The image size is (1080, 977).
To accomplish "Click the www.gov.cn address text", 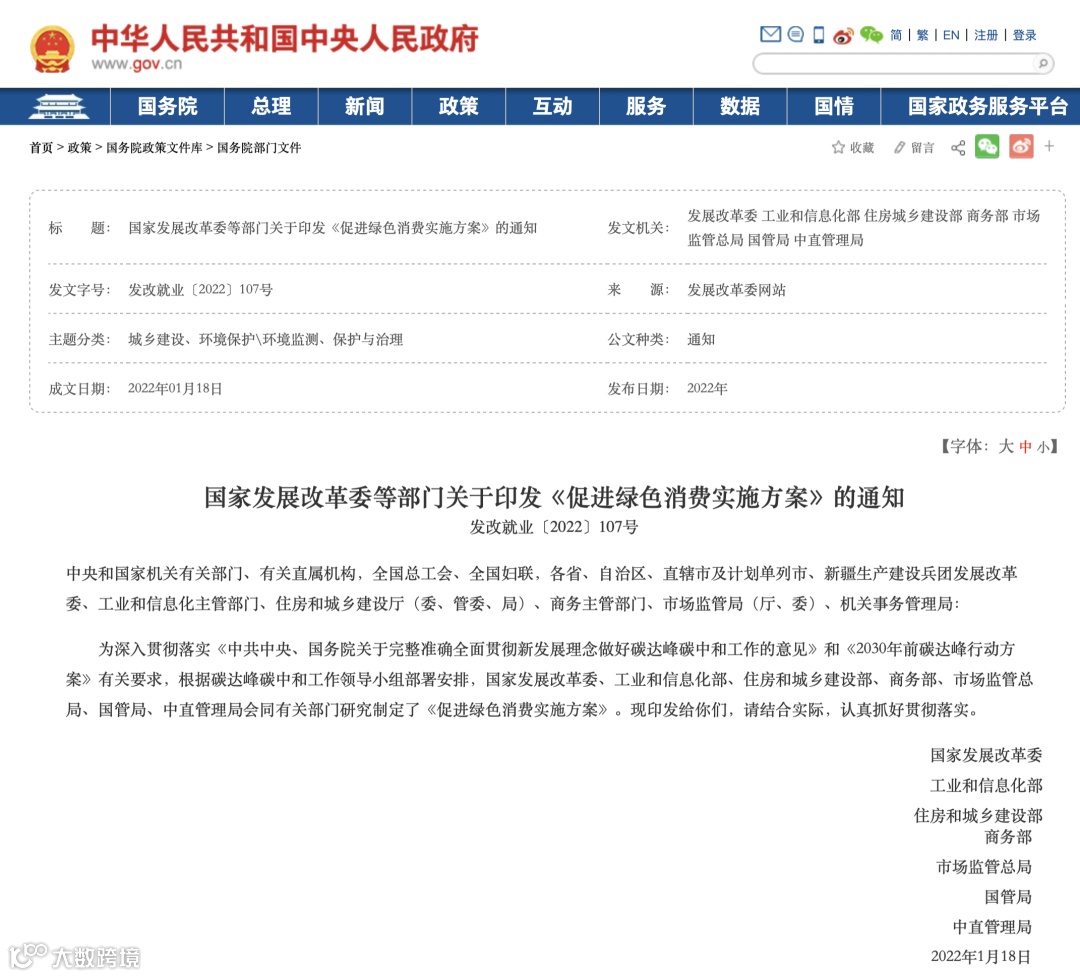I will [x=137, y=64].
